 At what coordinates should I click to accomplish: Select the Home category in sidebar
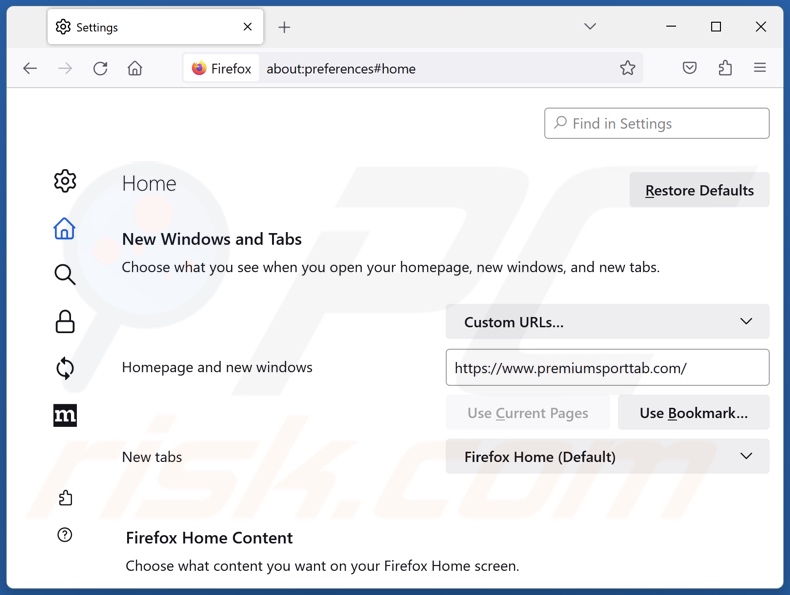[64, 228]
